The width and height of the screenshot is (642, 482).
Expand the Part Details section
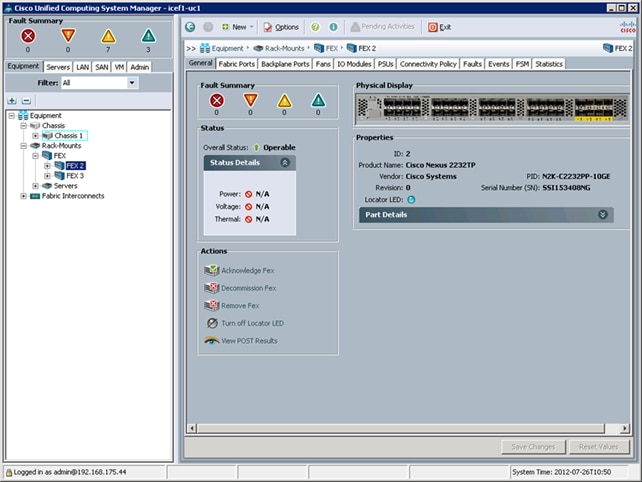[x=602, y=215]
